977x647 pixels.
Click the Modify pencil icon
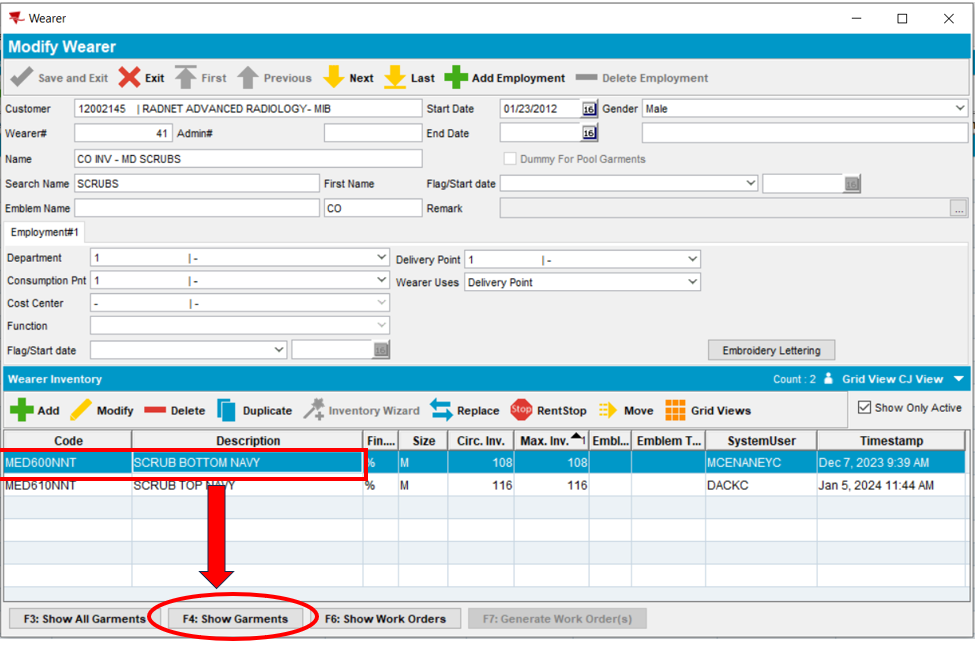[x=81, y=410]
